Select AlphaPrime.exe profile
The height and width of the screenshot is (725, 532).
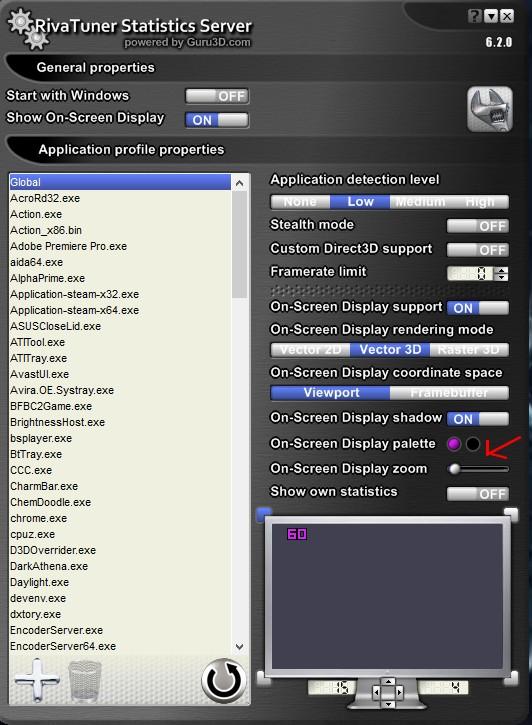coord(120,278)
